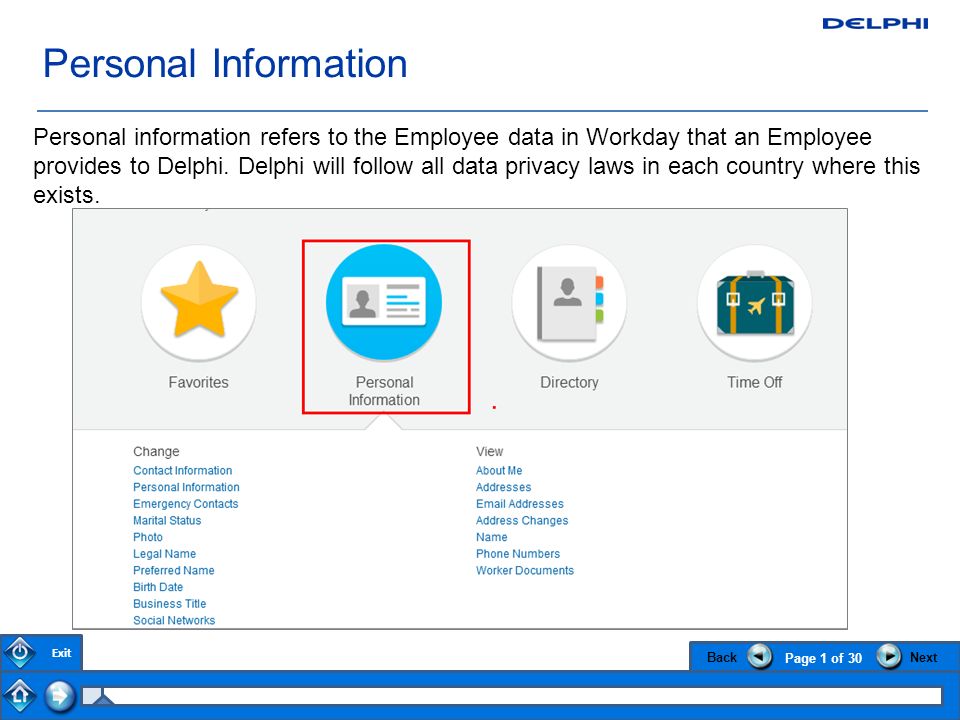The height and width of the screenshot is (720, 960).
Task: Open the Favorites star icon
Action: point(198,302)
